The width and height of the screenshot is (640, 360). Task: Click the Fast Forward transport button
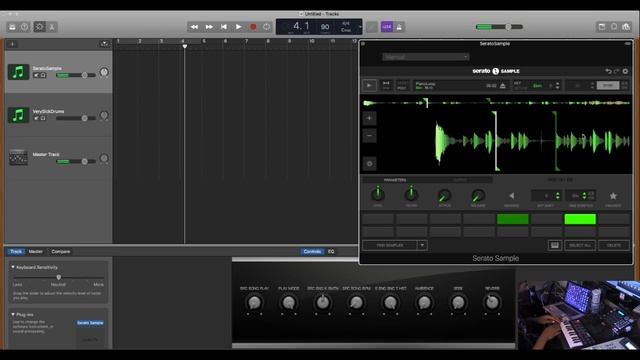209,27
